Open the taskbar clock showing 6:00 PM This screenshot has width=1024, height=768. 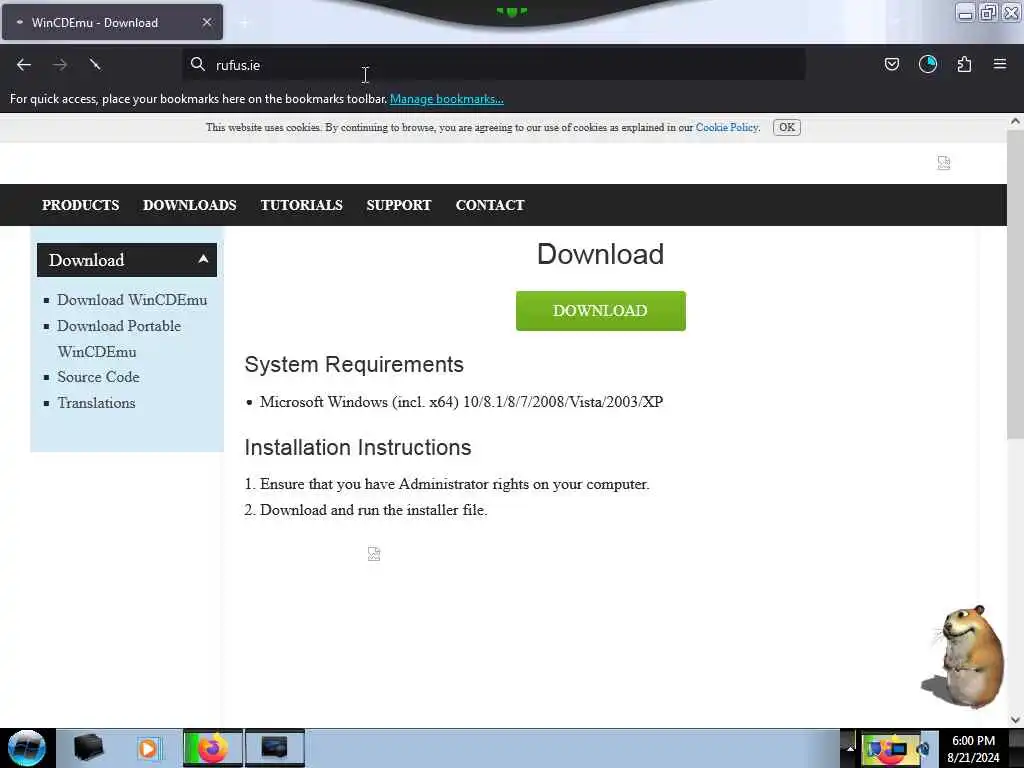point(974,749)
